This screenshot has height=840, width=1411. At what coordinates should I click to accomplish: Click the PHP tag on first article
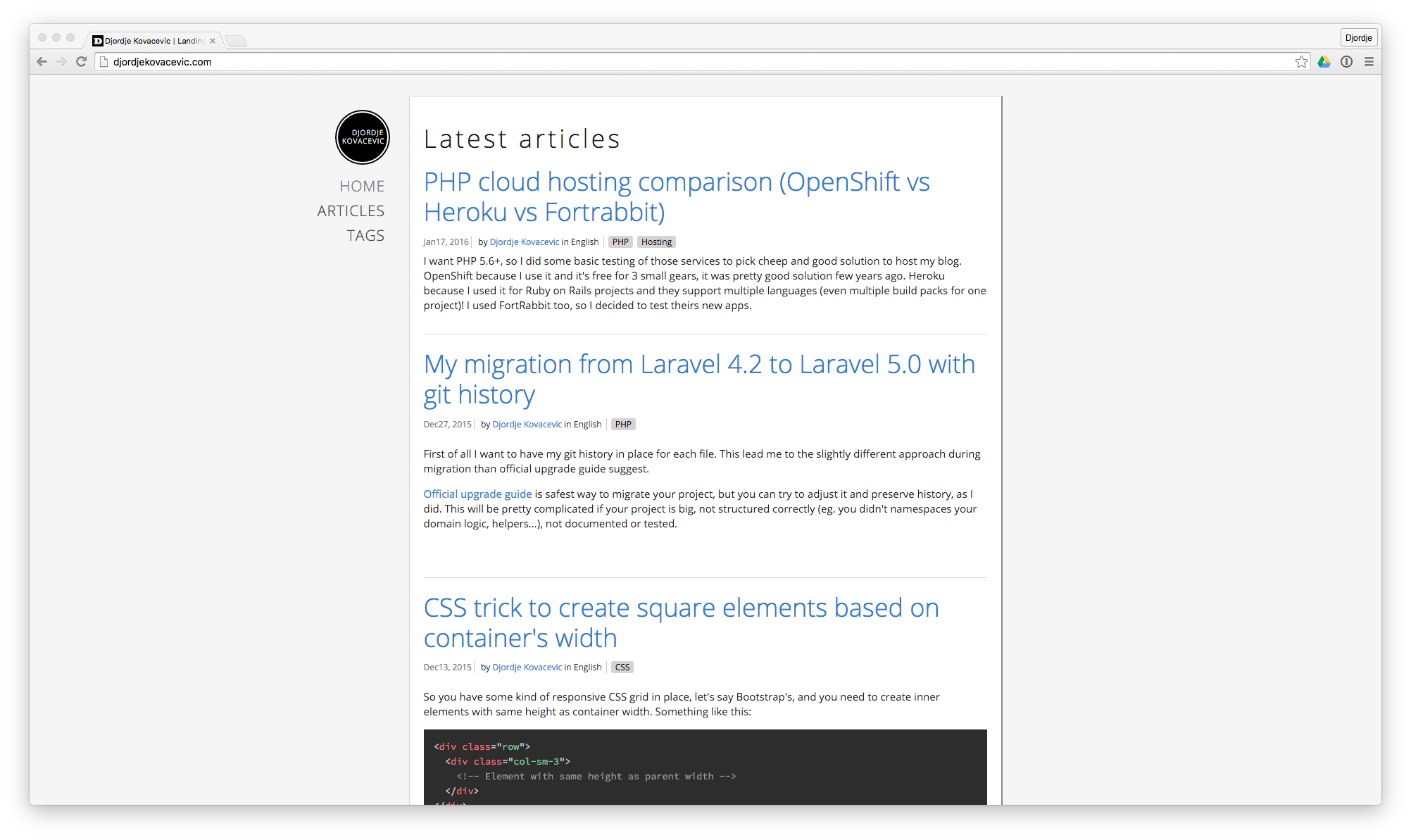tap(620, 241)
